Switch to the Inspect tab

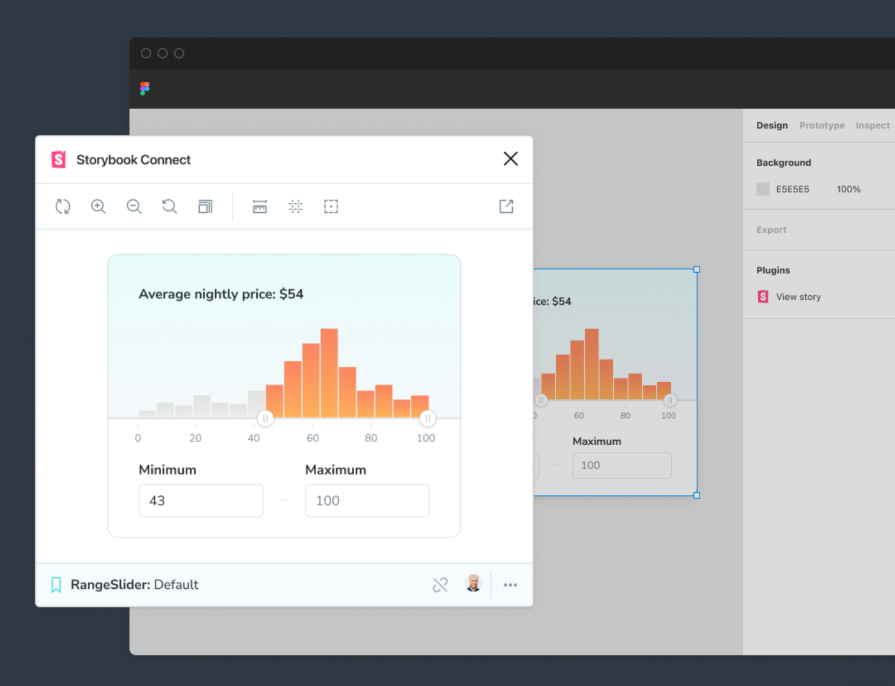click(x=872, y=125)
